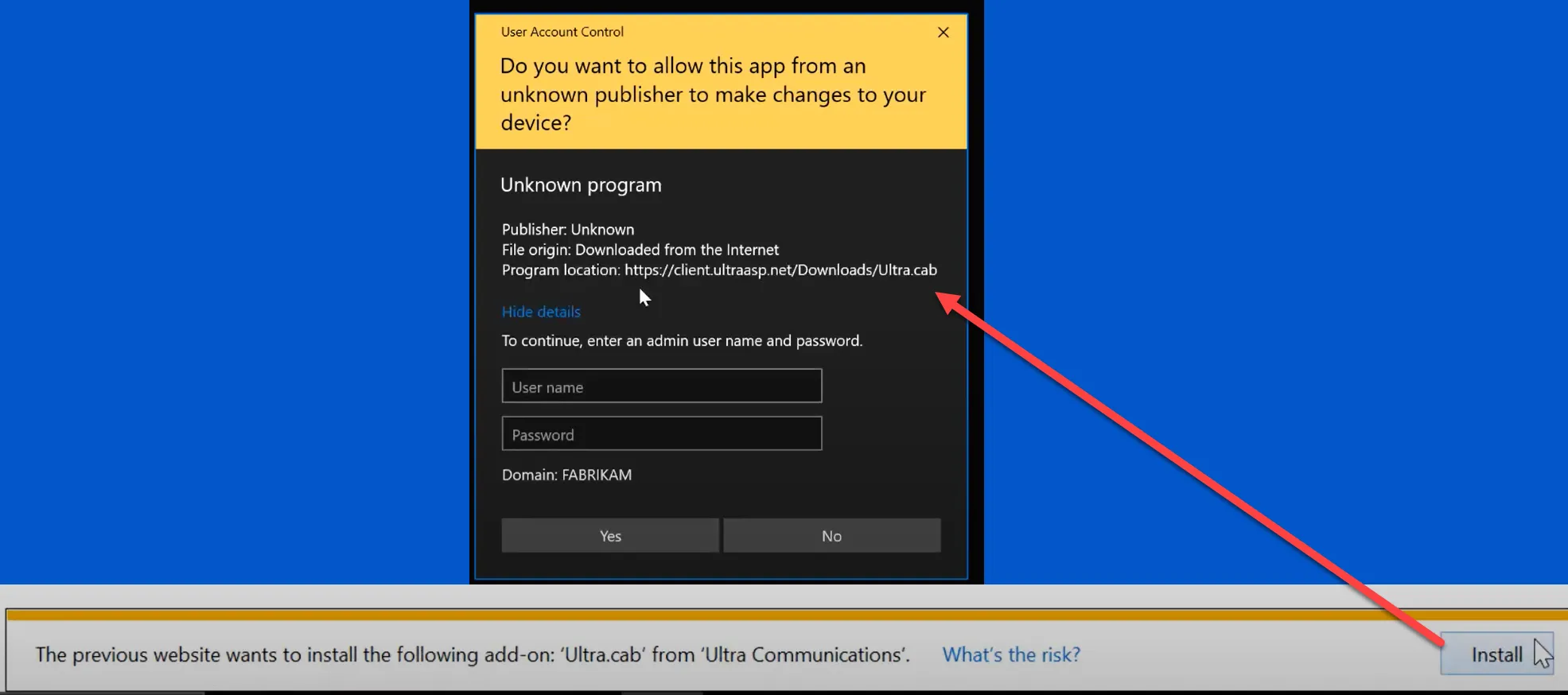Install the Ultra.cab add-on
The image size is (1568, 695).
(x=1496, y=654)
